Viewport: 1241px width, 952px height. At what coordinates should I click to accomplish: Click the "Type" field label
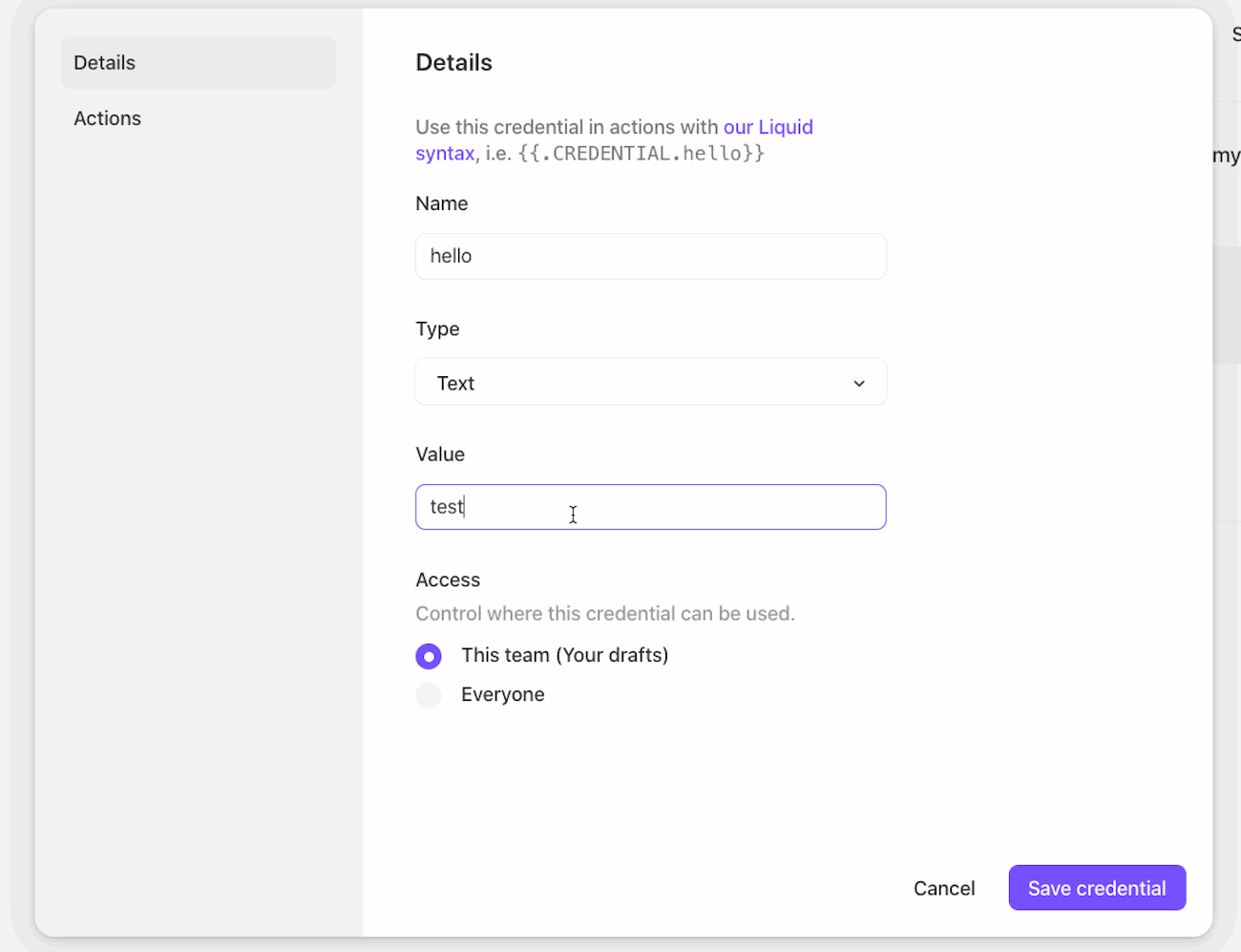tap(437, 328)
